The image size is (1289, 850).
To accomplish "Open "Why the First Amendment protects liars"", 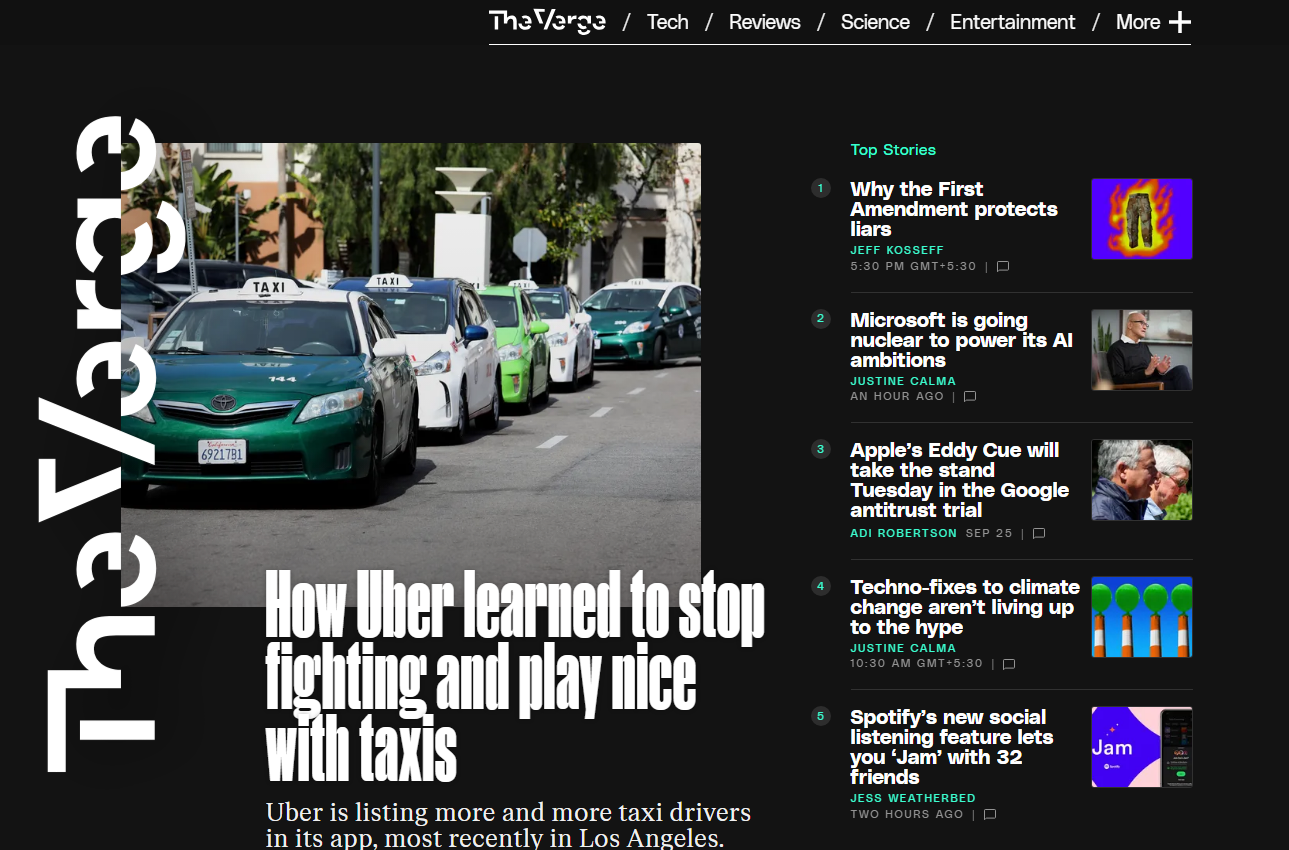I will [x=953, y=209].
